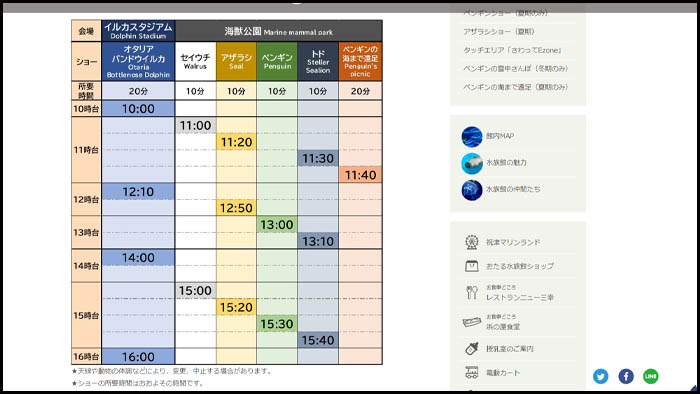Click the 13:10 sealion show time
This screenshot has height=394, width=700.
pos(318,241)
